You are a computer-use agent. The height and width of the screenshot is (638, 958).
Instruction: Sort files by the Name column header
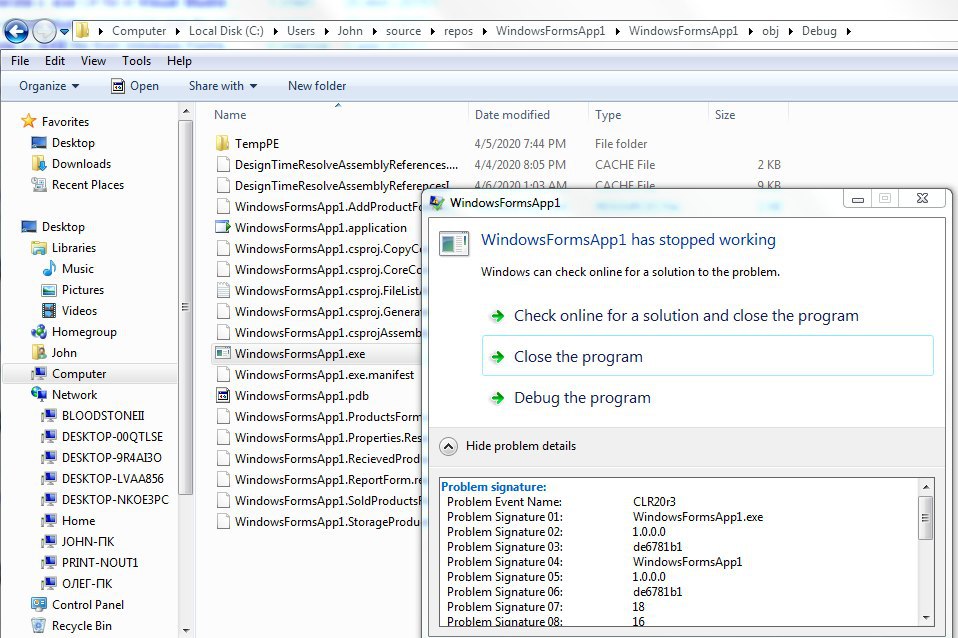click(230, 114)
